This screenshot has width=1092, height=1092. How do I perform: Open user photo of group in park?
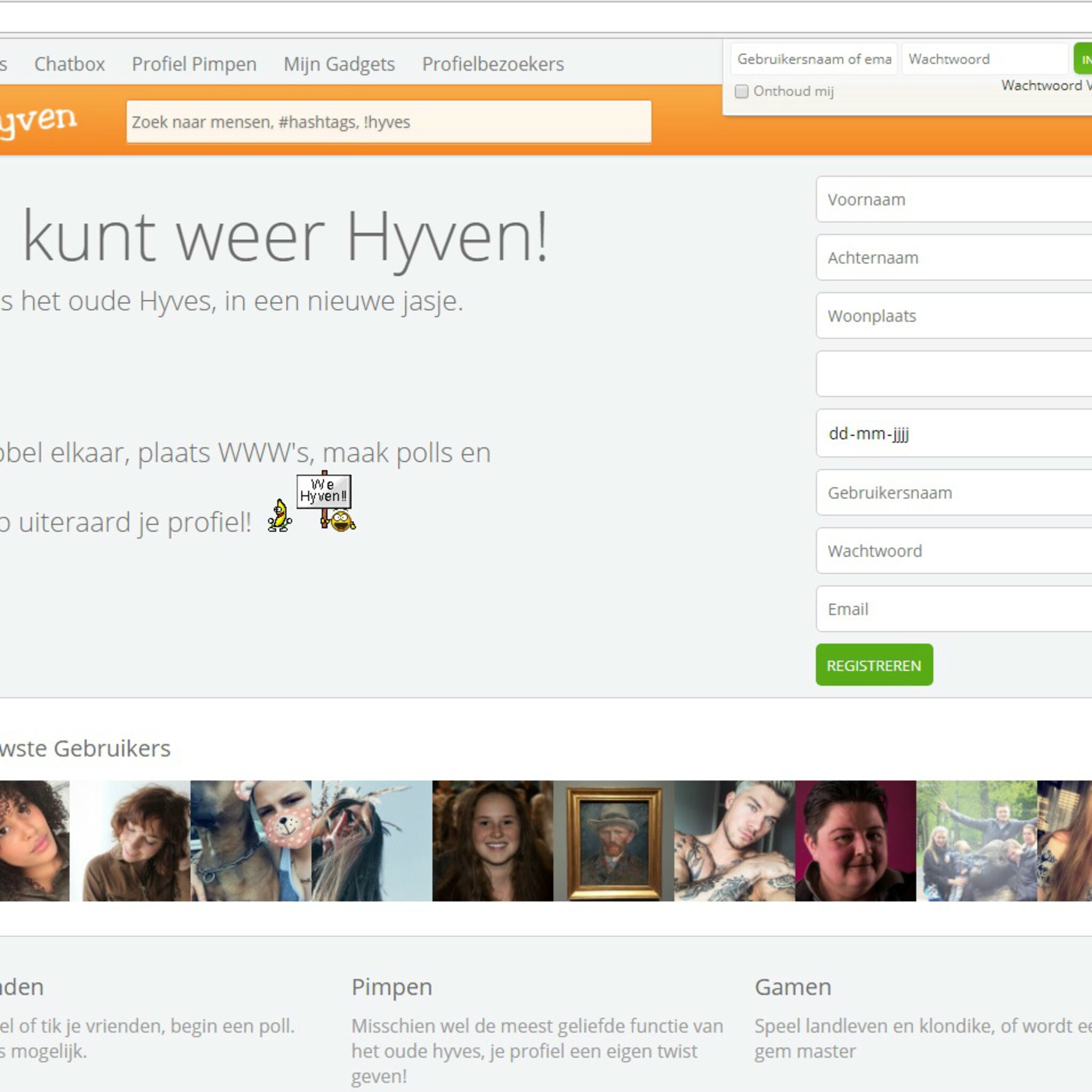(x=977, y=841)
